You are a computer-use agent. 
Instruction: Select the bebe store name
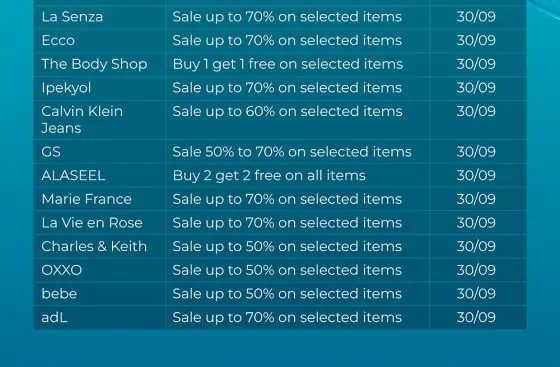(x=59, y=293)
